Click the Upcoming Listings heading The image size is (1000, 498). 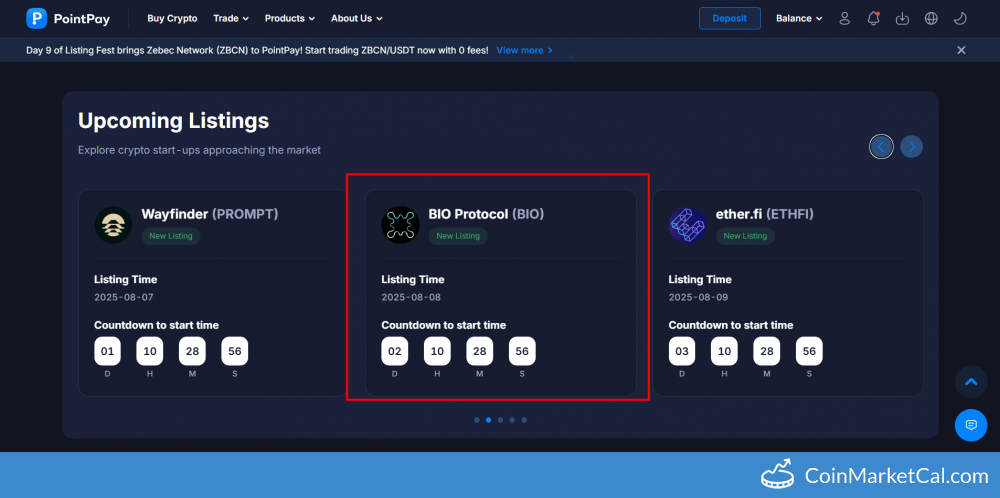tap(173, 121)
